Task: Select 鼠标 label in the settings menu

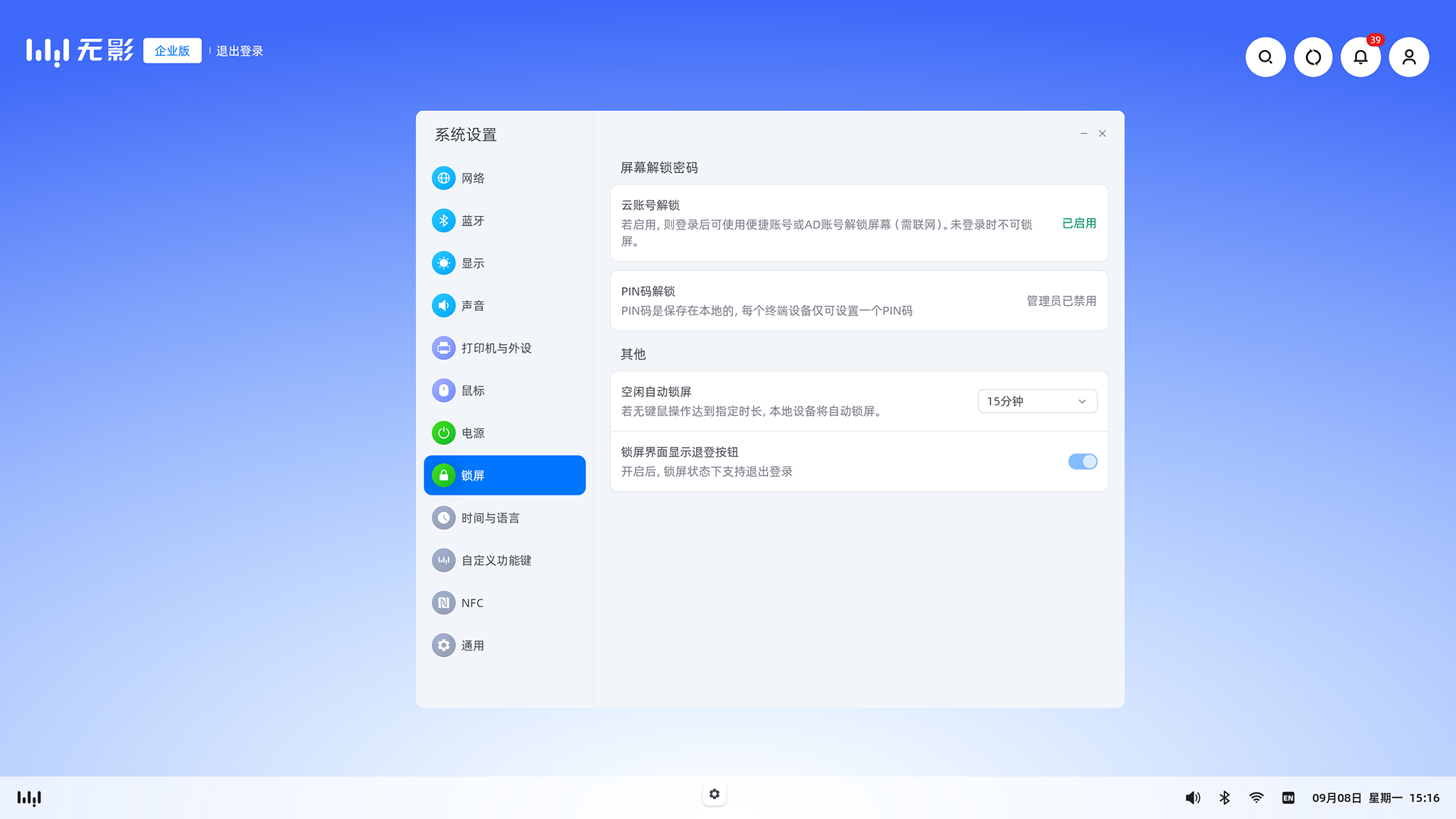Action: click(473, 390)
